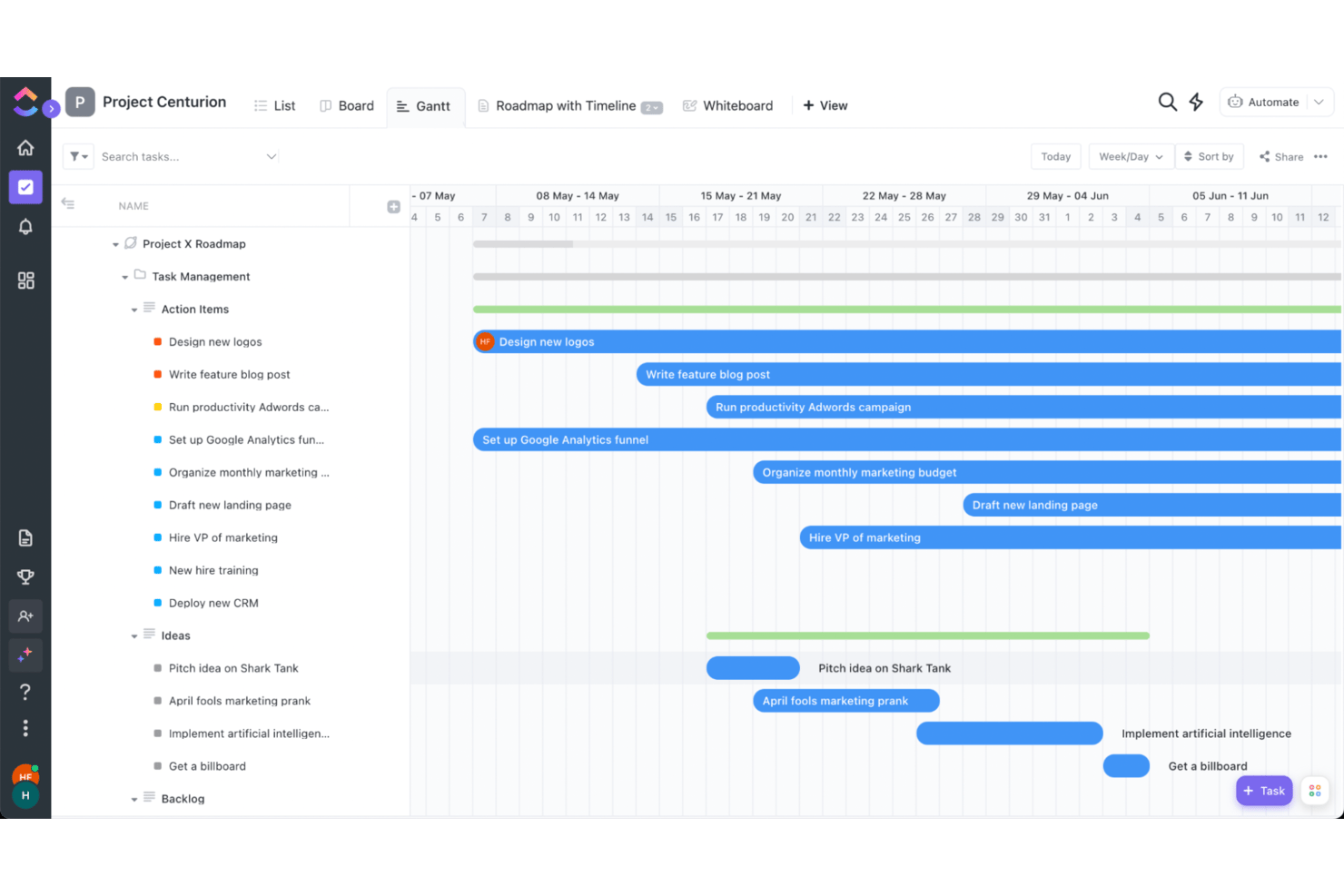Open the horizontal three-dots menu beside Share
This screenshot has width=1344, height=896.
pyautogui.click(x=1320, y=157)
